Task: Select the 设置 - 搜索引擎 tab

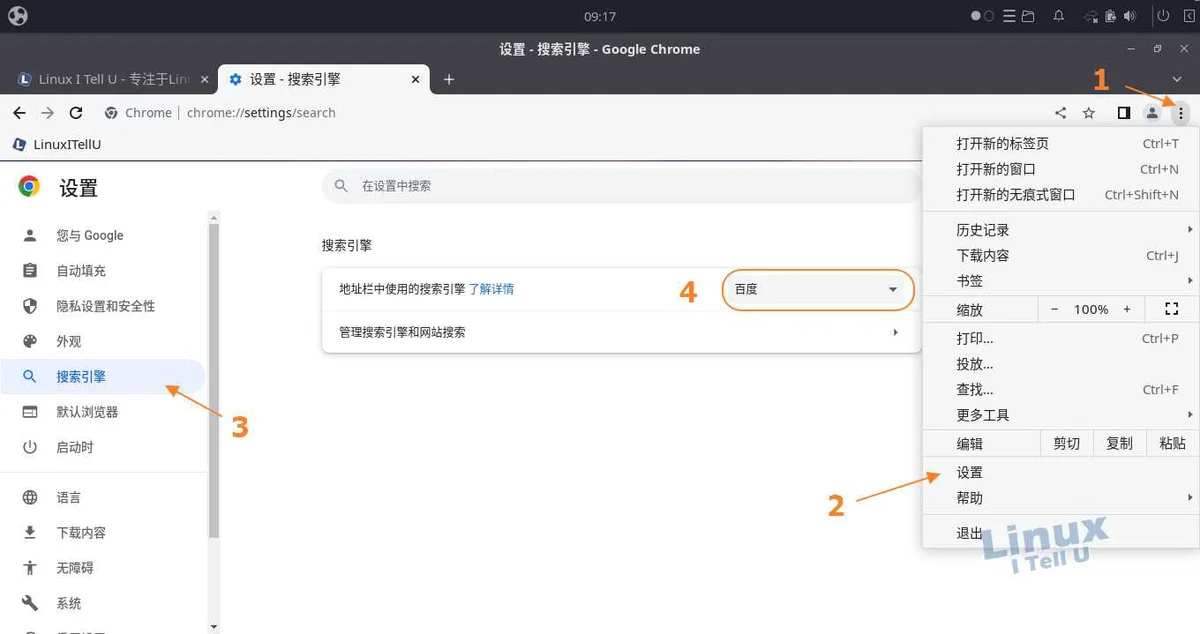Action: [322, 79]
